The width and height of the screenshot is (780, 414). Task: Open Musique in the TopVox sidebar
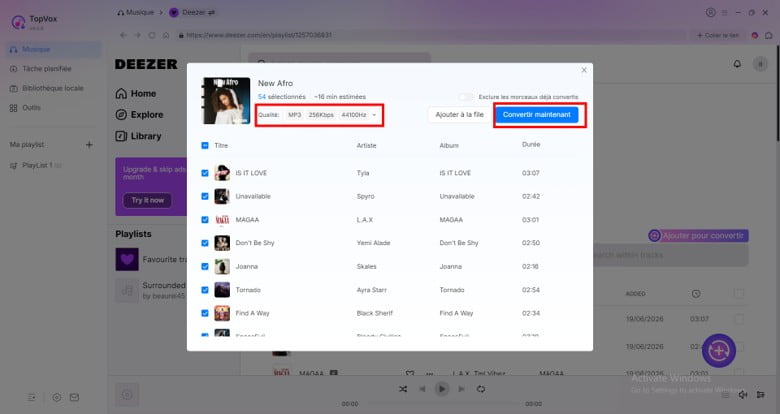pos(54,49)
